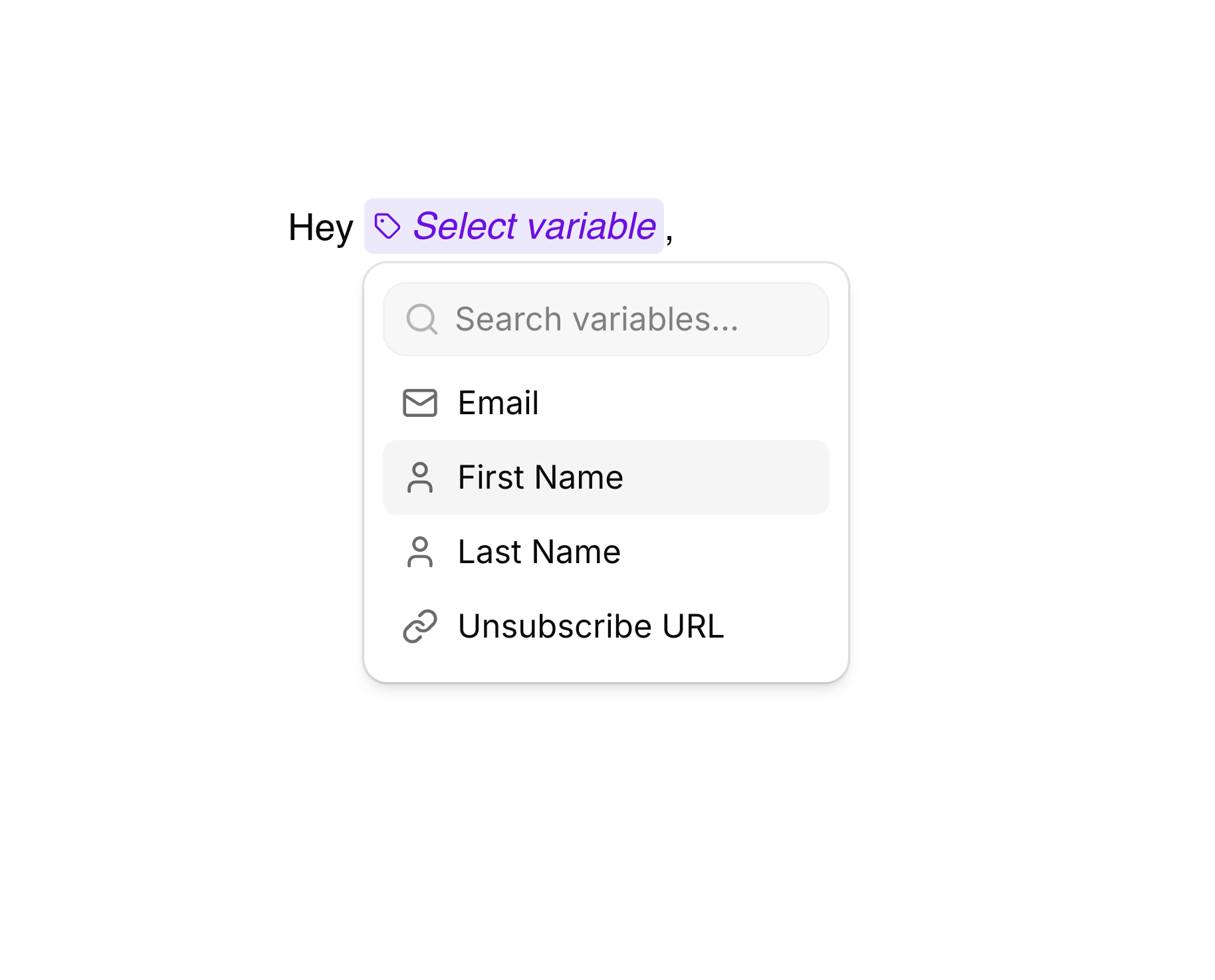The height and width of the screenshot is (980, 1215).
Task: Click the person icon beside Last Name
Action: (x=420, y=551)
